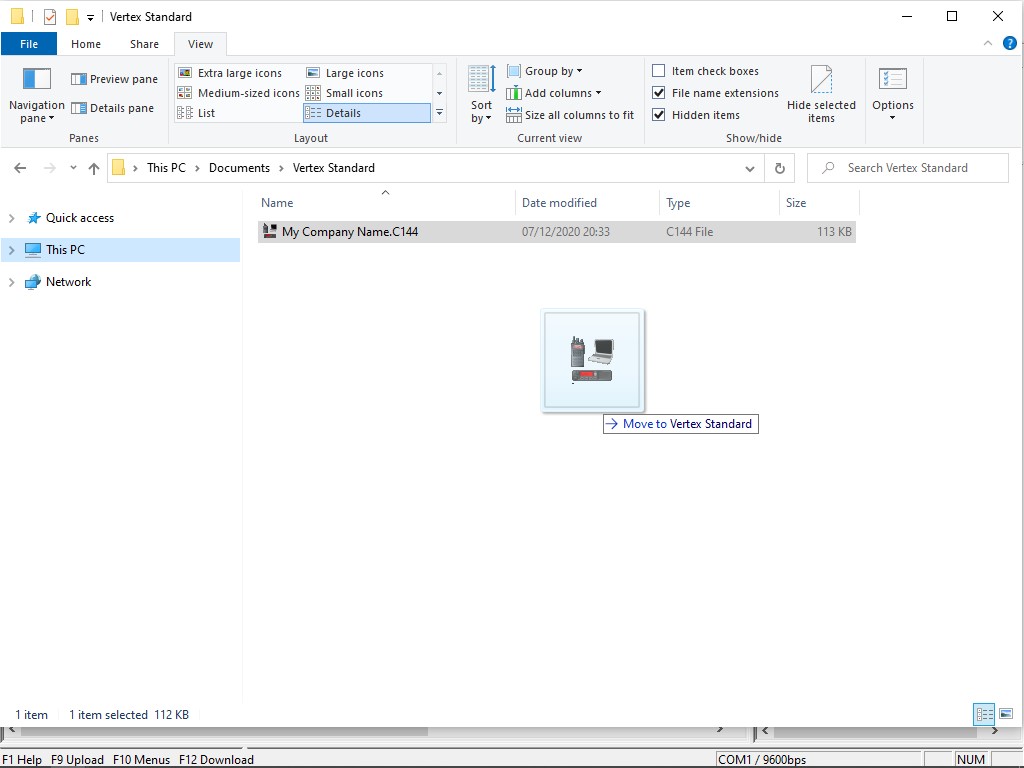Click Vertex Standard breadcrumb in address bar
The height and width of the screenshot is (768, 1024).
tap(334, 168)
